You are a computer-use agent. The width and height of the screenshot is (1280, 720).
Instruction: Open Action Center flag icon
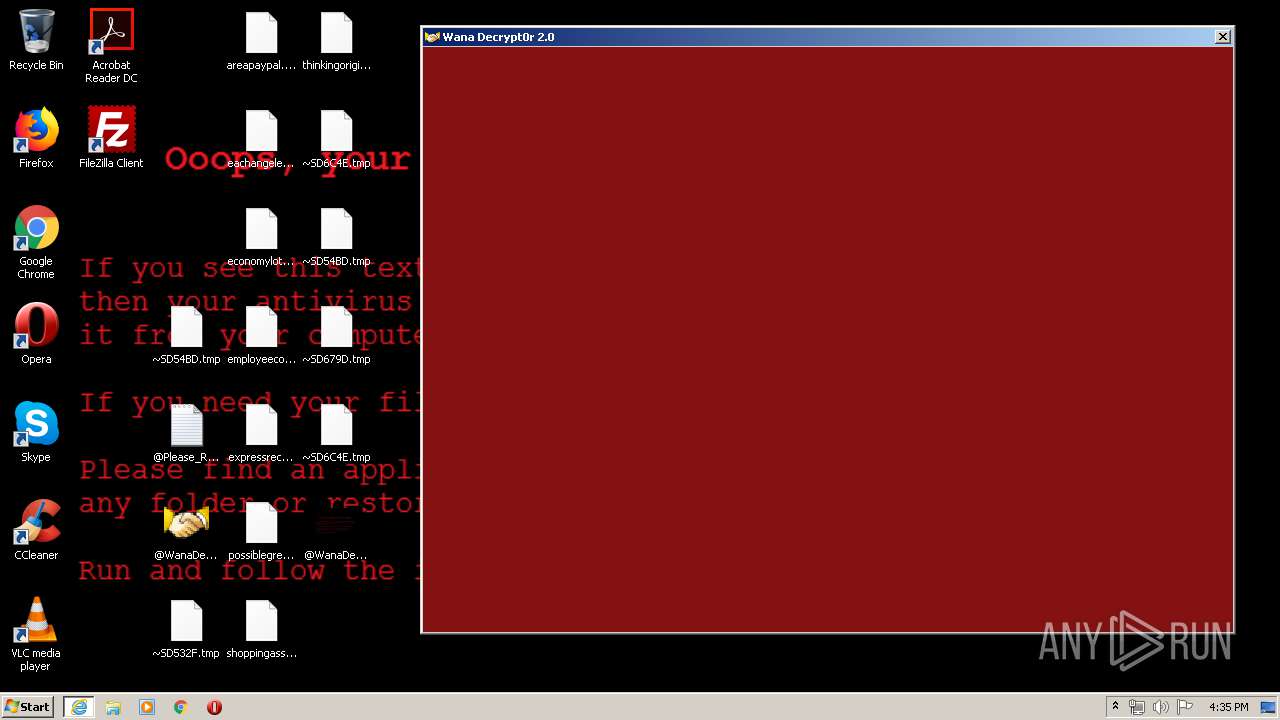click(x=1185, y=707)
